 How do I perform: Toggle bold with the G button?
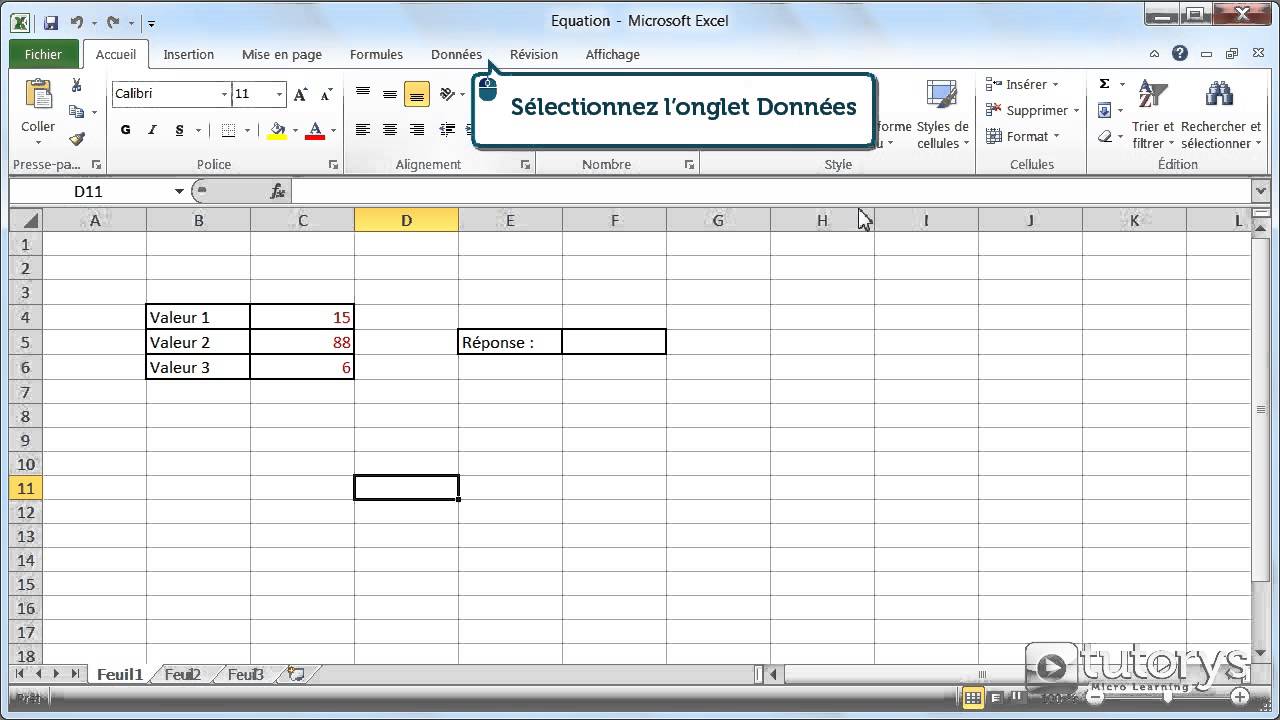pyautogui.click(x=125, y=130)
